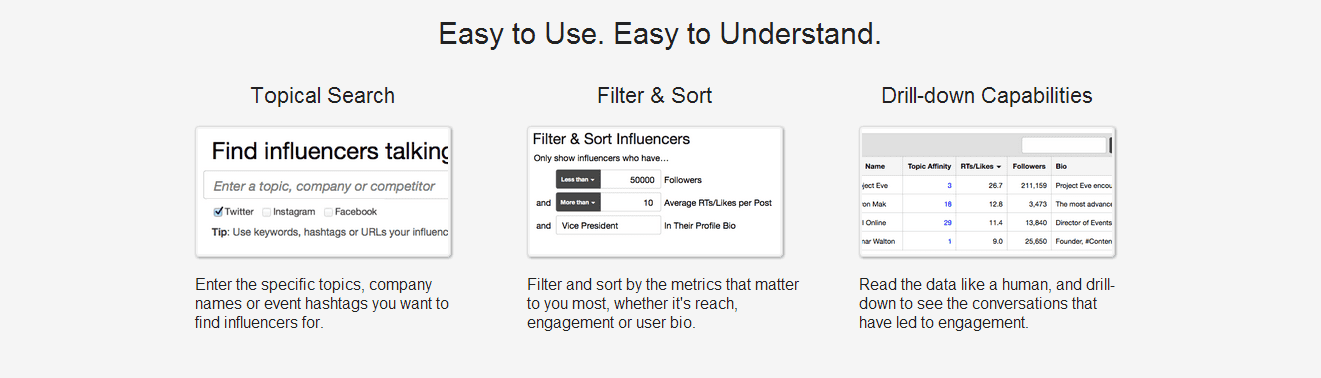Open the Topic Affinity link 18
The height and width of the screenshot is (378, 1321).
pyautogui.click(x=947, y=204)
